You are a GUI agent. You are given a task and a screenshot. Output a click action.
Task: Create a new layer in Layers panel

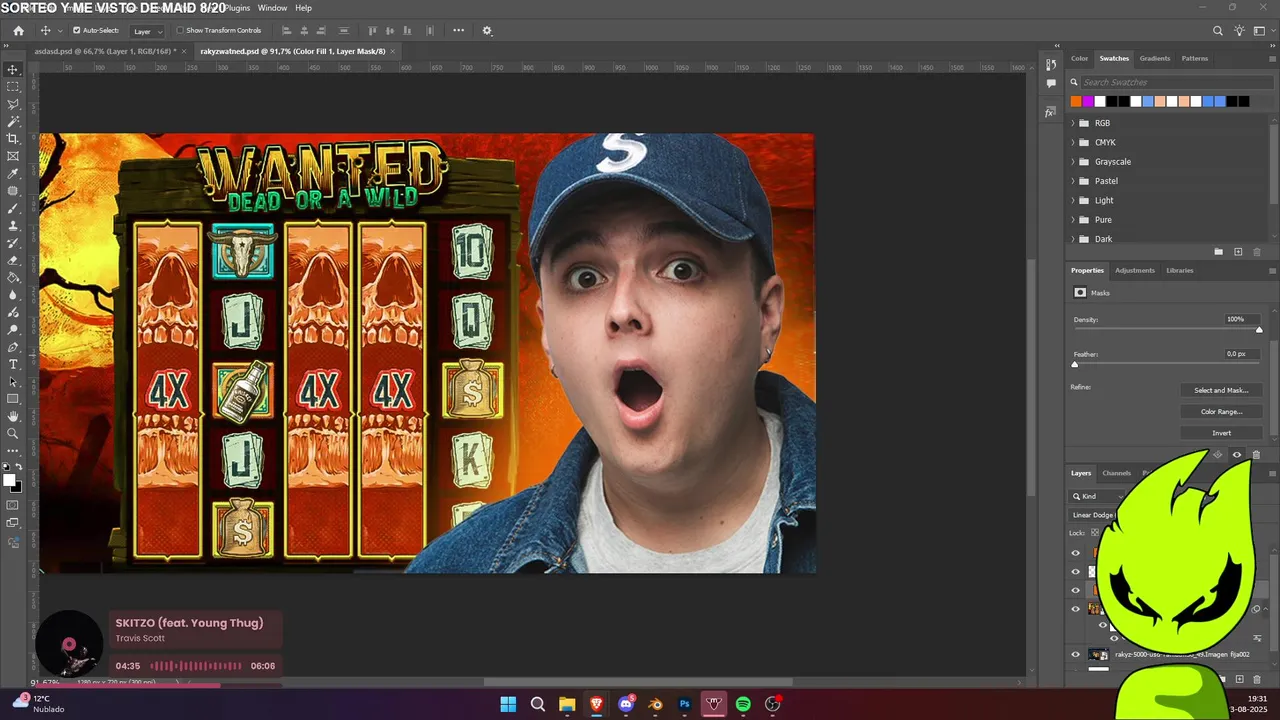click(x=1238, y=679)
